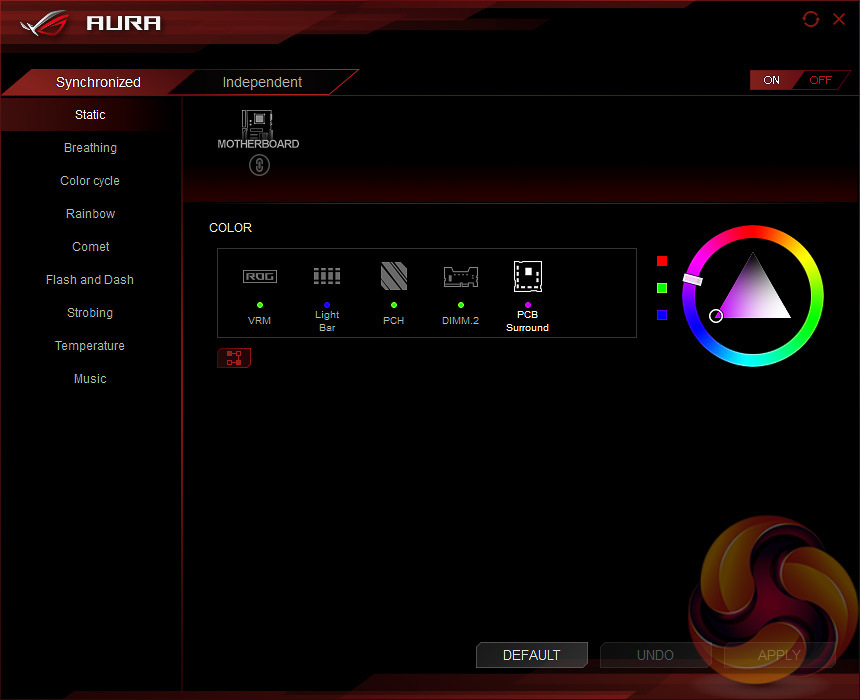Click the blue color dot under Light Bar

click(x=327, y=305)
